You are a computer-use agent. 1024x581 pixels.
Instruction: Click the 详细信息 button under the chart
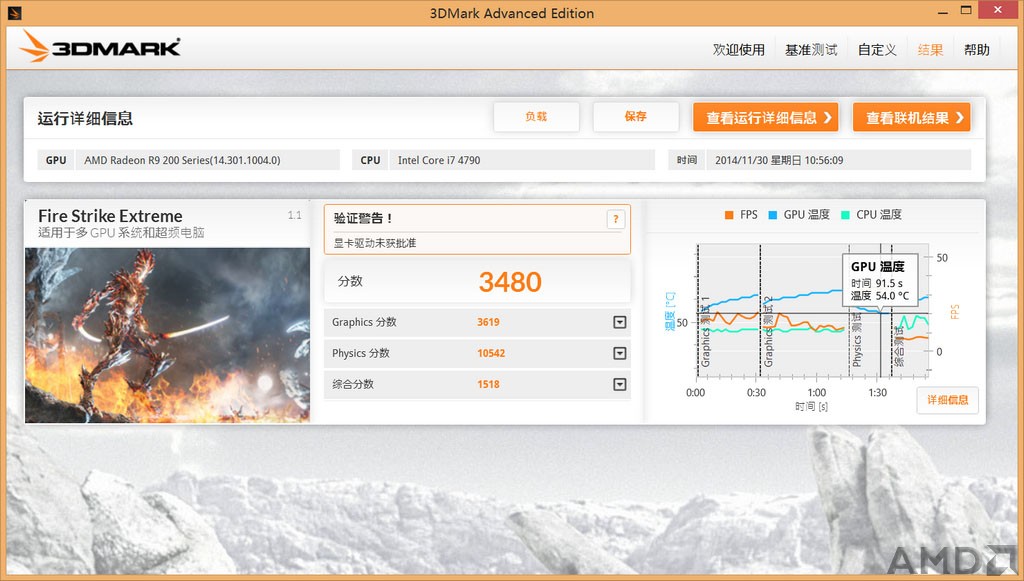pos(948,400)
